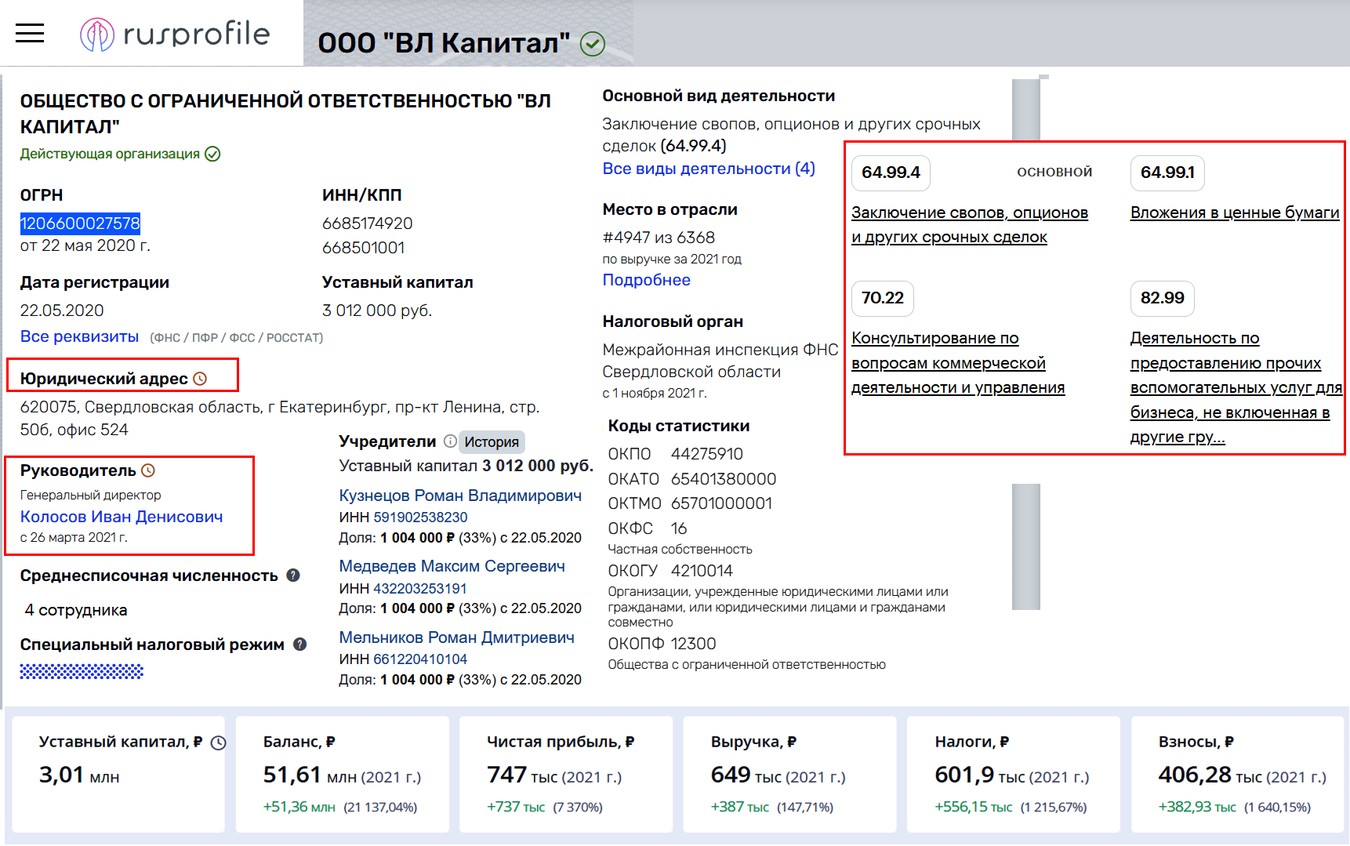Open the История button for founders
Viewport: 1350px width, 846px height.
[x=492, y=441]
